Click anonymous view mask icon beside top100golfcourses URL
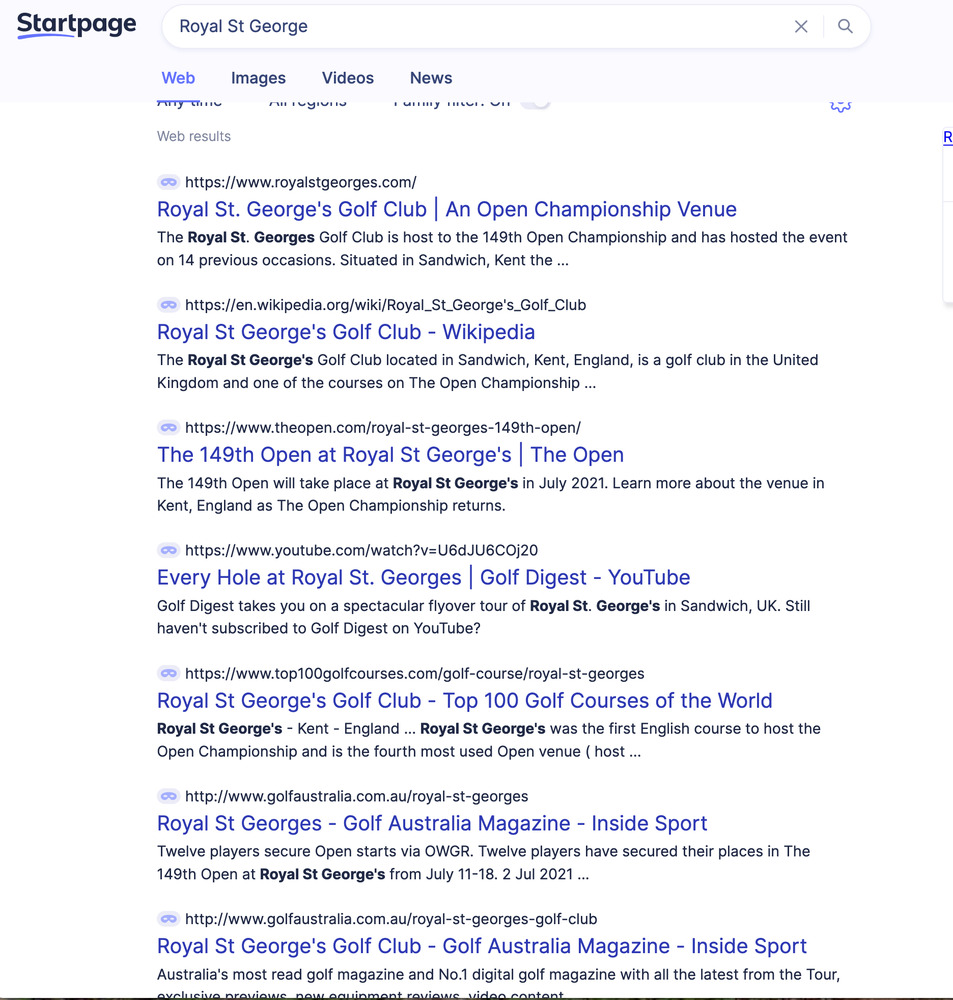The image size is (953, 1000). click(168, 674)
